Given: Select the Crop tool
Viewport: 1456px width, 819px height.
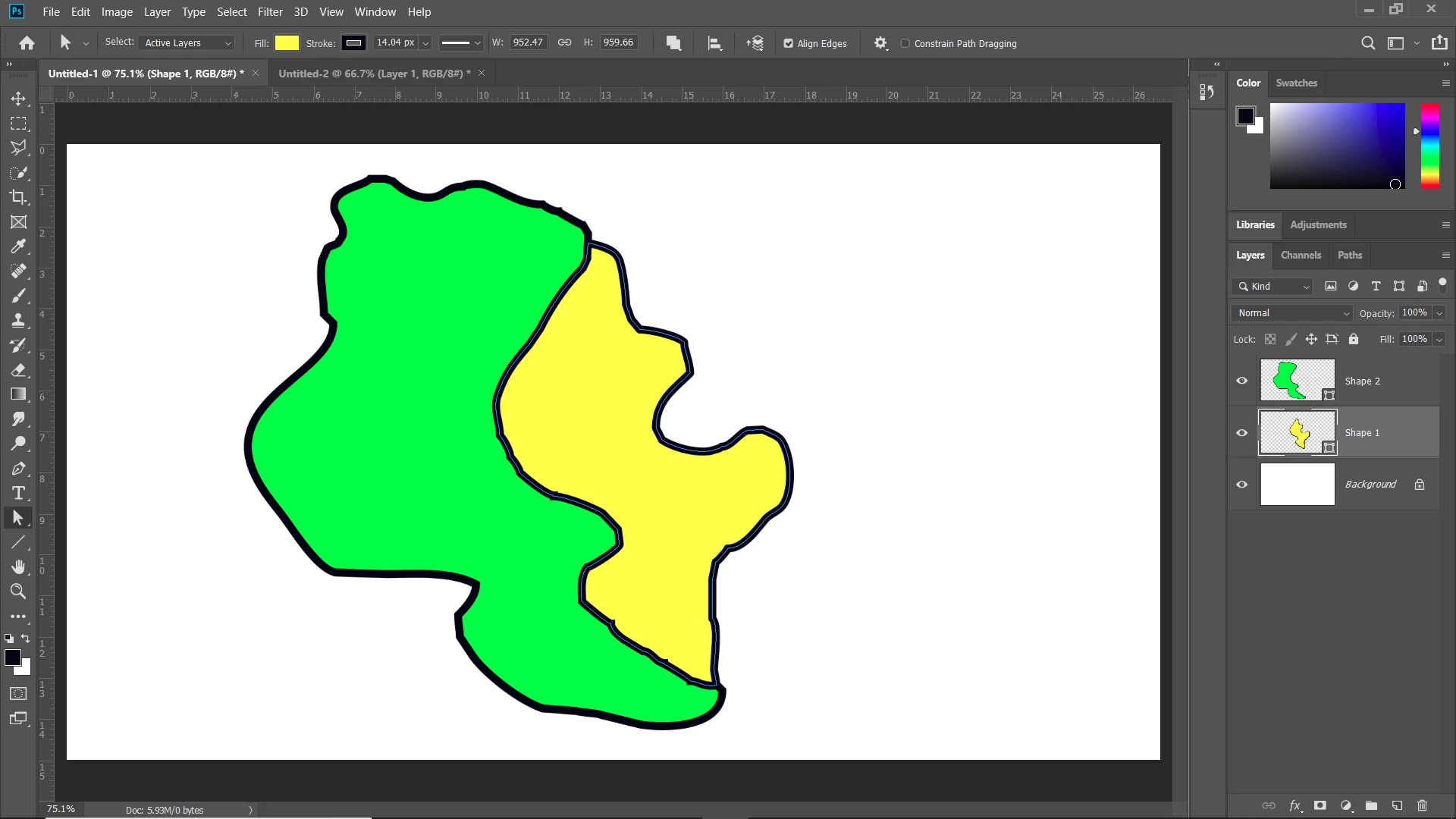Looking at the screenshot, I should [18, 197].
